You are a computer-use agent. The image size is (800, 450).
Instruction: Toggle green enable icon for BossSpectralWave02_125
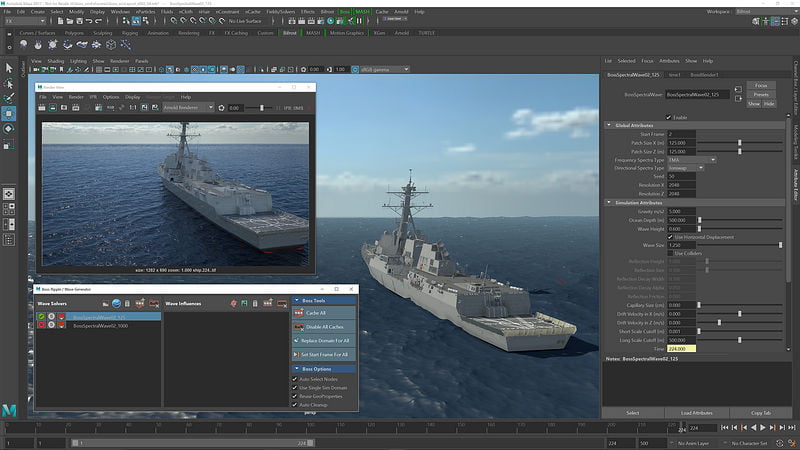click(41, 317)
